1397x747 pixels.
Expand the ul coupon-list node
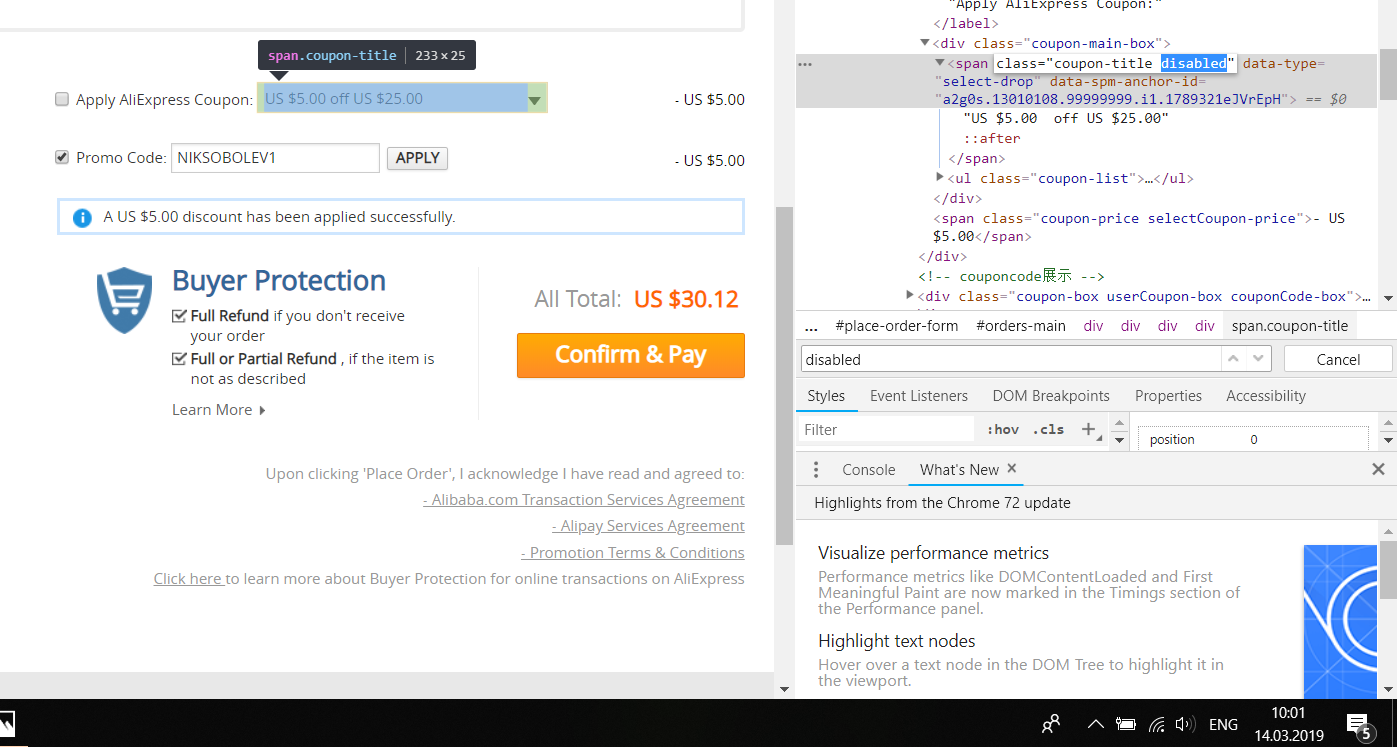click(940, 178)
